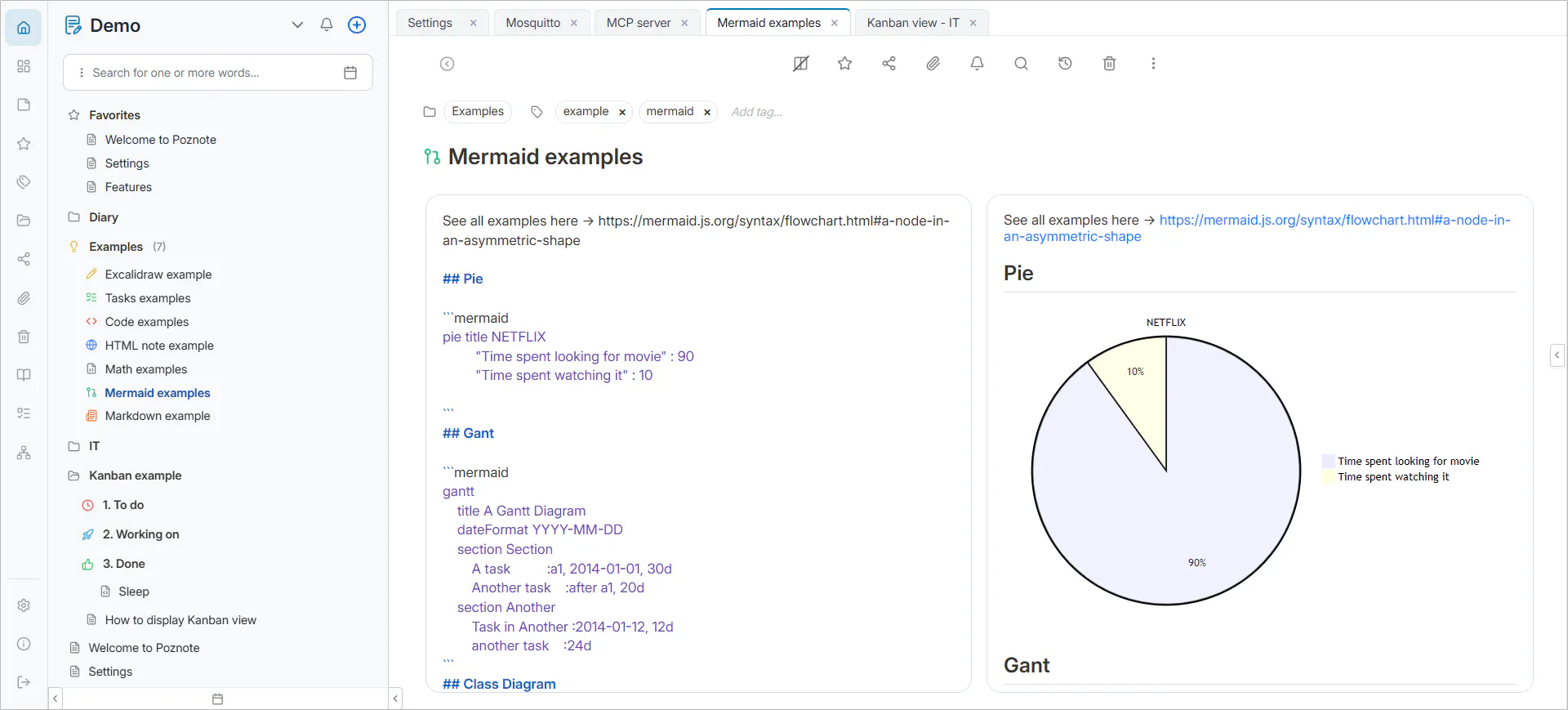Attach a file with paperclip toolbar icon

[933, 64]
